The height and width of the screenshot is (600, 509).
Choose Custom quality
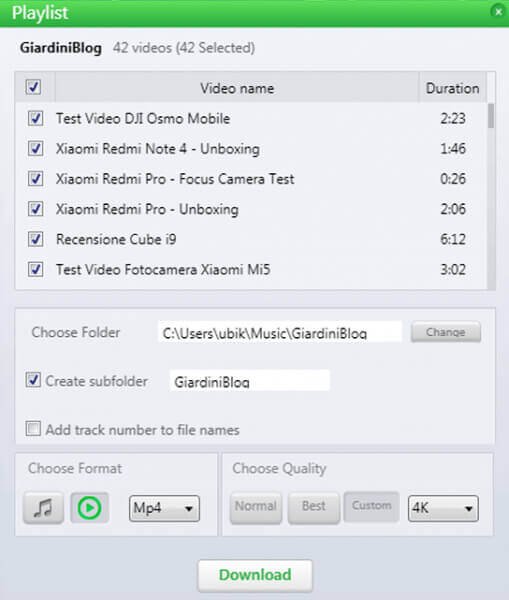tap(372, 507)
